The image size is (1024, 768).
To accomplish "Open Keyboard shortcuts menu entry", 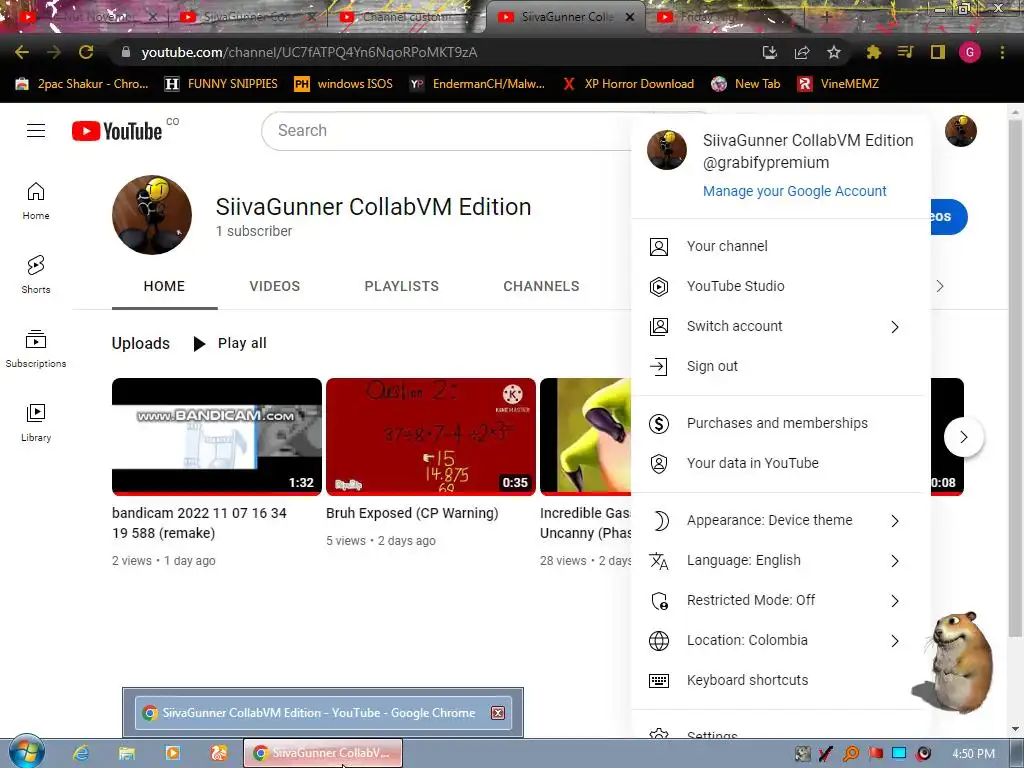I will (781, 680).
